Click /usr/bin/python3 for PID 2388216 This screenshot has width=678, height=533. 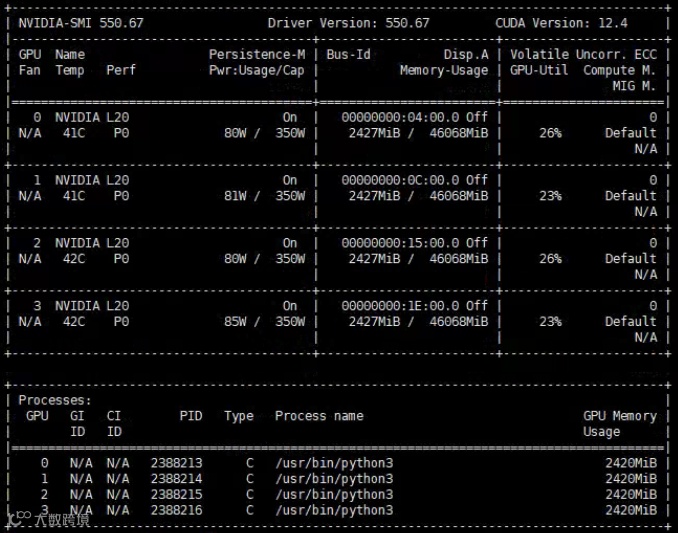coord(334,511)
